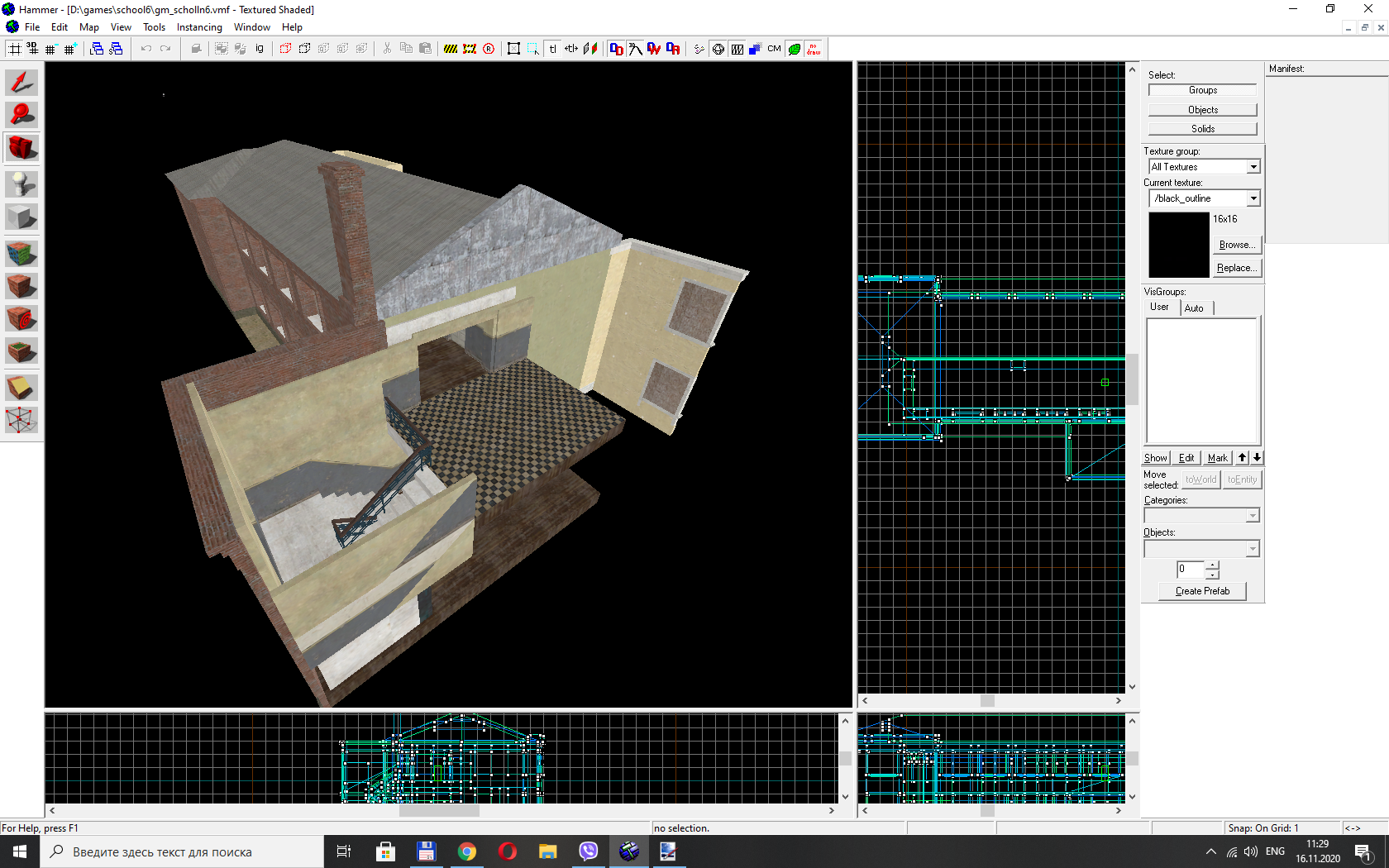This screenshot has height=868, width=1389.
Task: Click the Browse... texture button
Action: [1237, 245]
